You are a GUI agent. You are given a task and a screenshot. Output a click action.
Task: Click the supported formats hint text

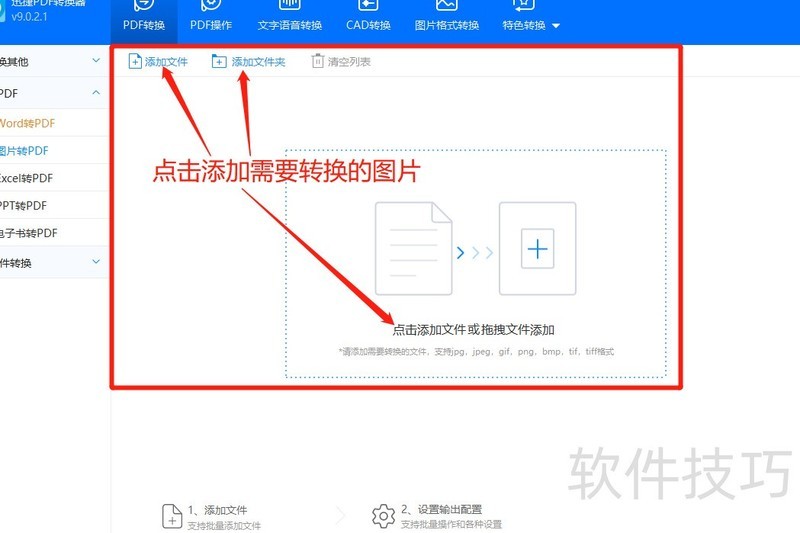point(476,351)
